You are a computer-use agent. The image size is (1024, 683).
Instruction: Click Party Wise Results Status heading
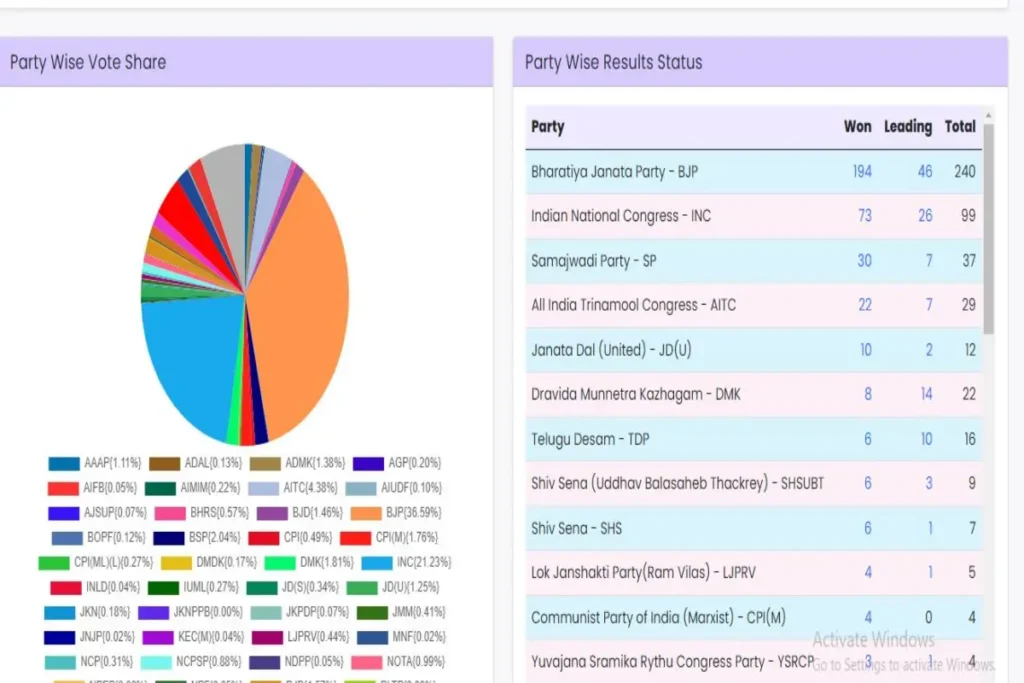(x=613, y=62)
